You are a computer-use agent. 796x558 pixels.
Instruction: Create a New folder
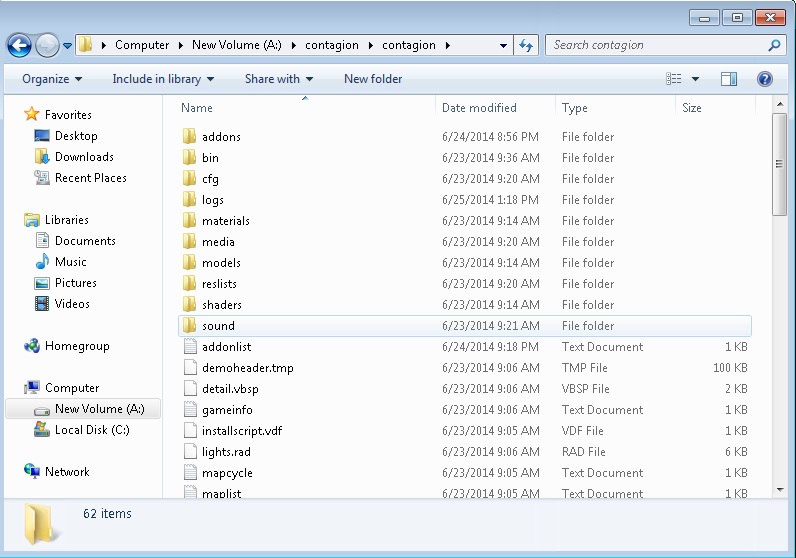[x=373, y=79]
